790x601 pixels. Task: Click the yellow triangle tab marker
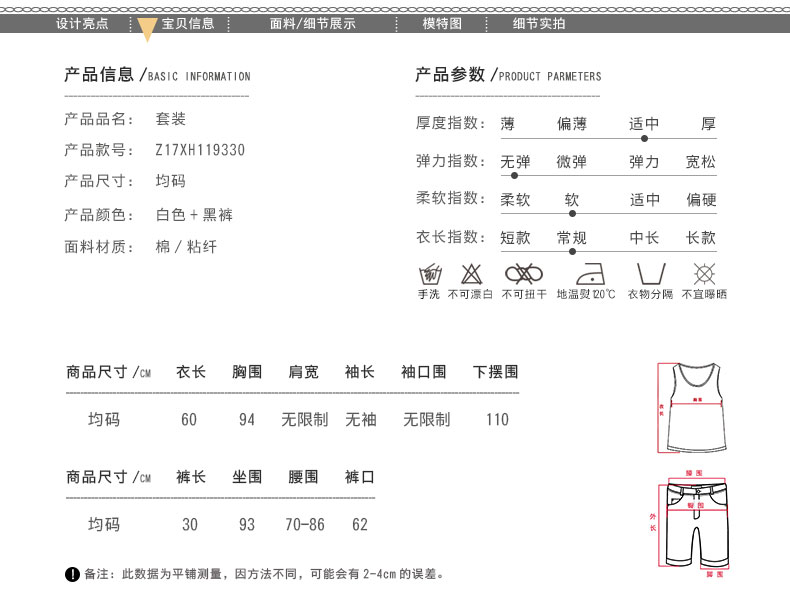(x=147, y=29)
